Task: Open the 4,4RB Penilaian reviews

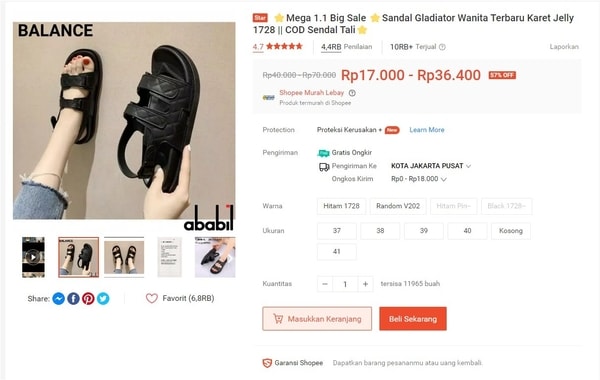Action: pos(346,47)
